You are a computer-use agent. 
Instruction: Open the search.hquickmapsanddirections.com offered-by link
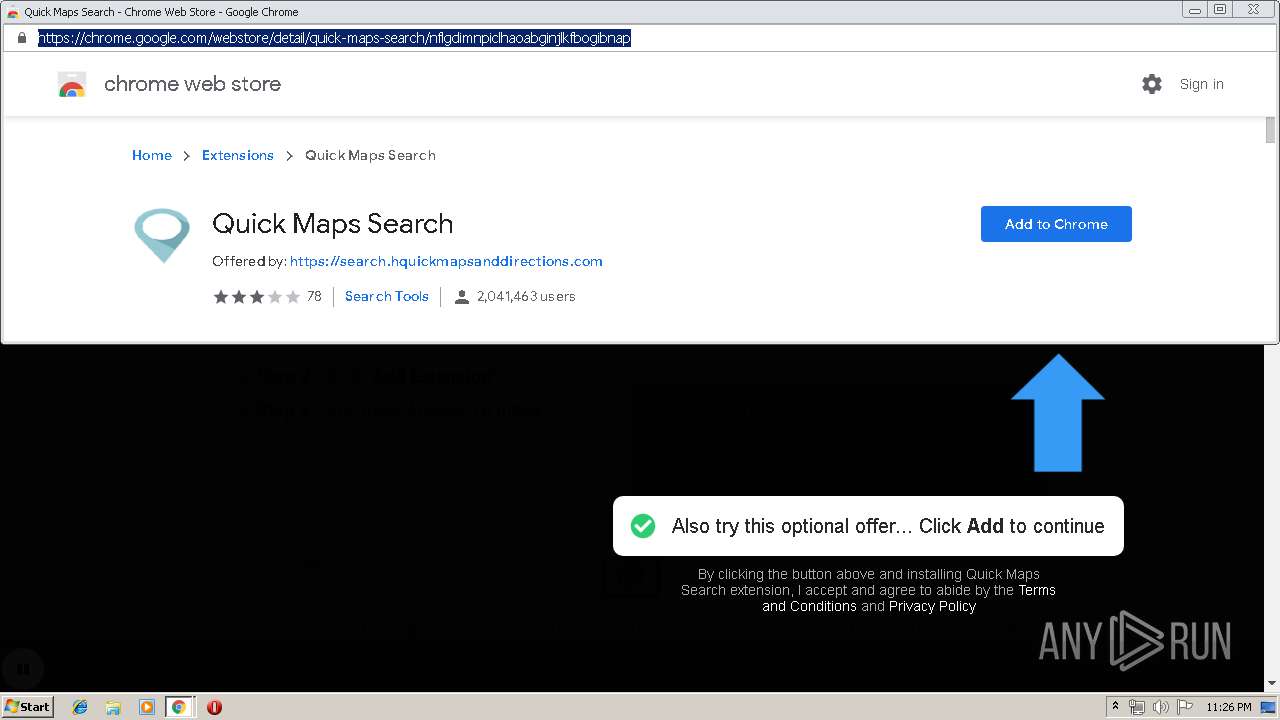click(446, 261)
